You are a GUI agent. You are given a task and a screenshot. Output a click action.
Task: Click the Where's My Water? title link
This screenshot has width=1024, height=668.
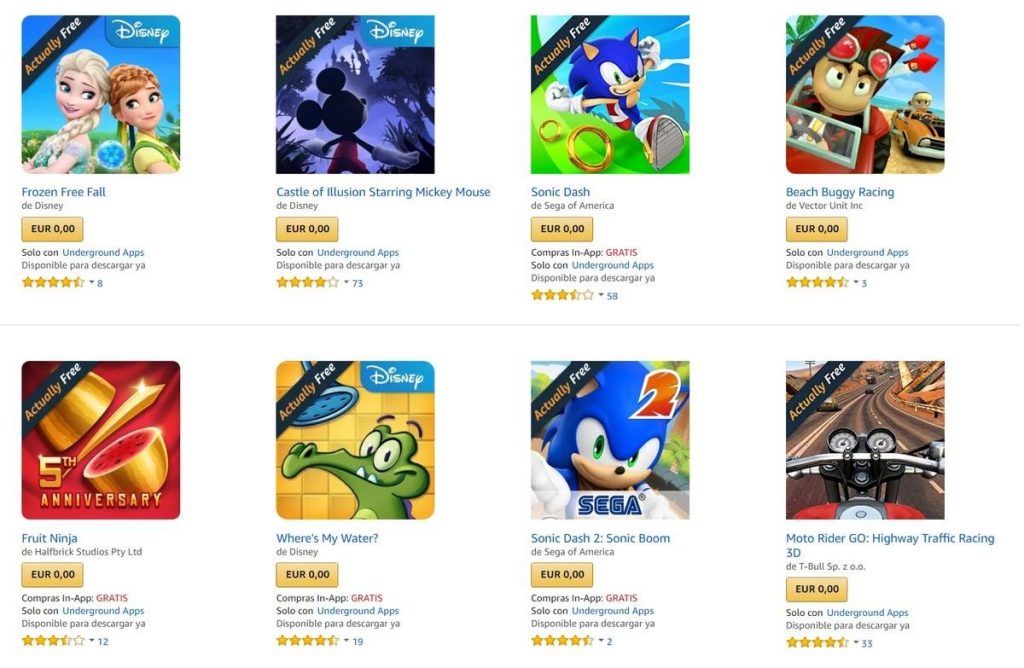[x=327, y=538]
